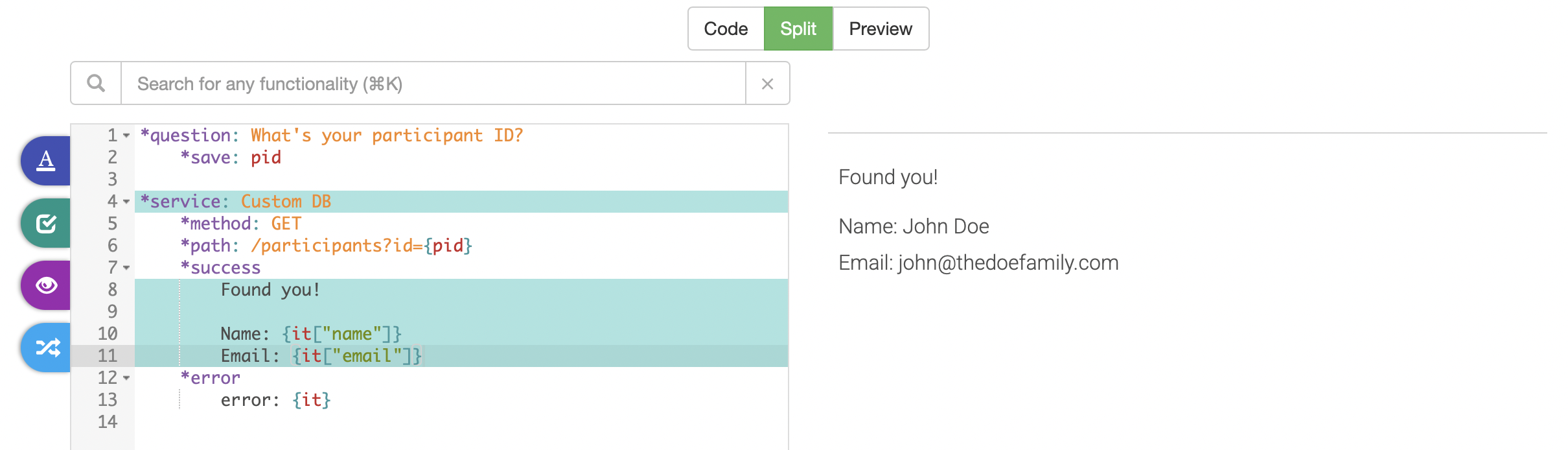Screen dimensions: 1568x450
Task: Switch to the Split view tab
Action: coord(798,29)
